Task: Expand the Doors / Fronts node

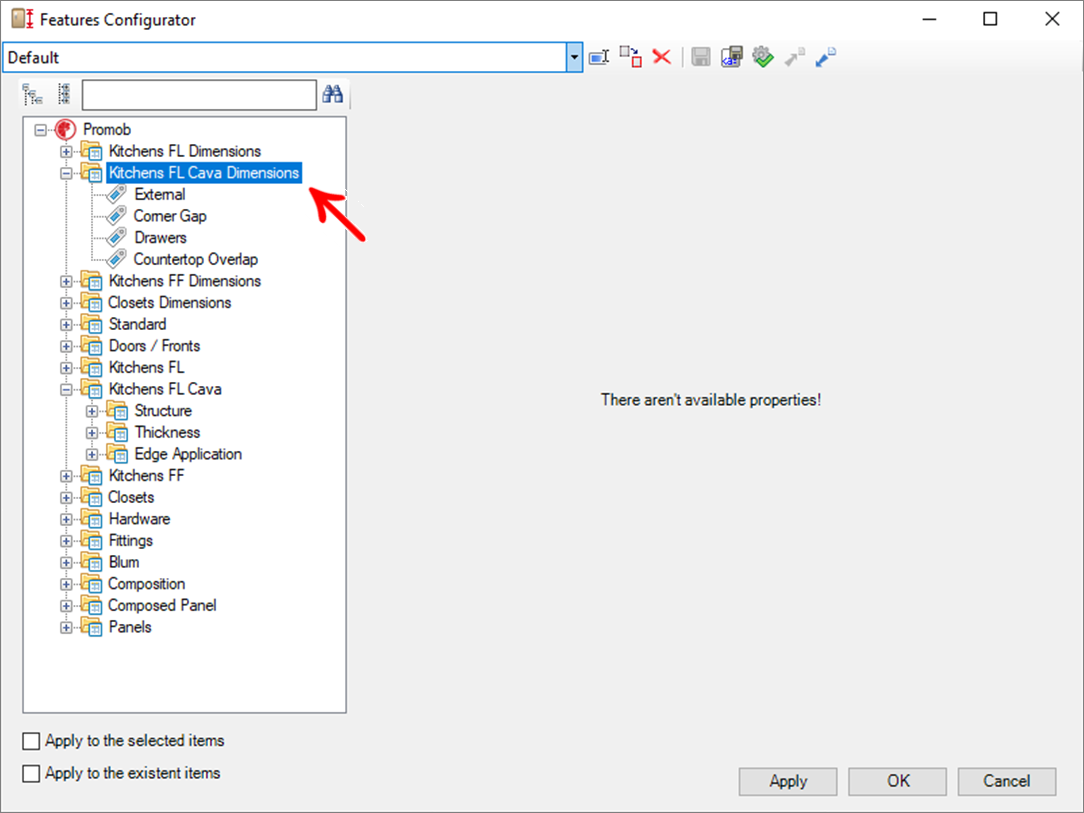Action: click(66, 346)
